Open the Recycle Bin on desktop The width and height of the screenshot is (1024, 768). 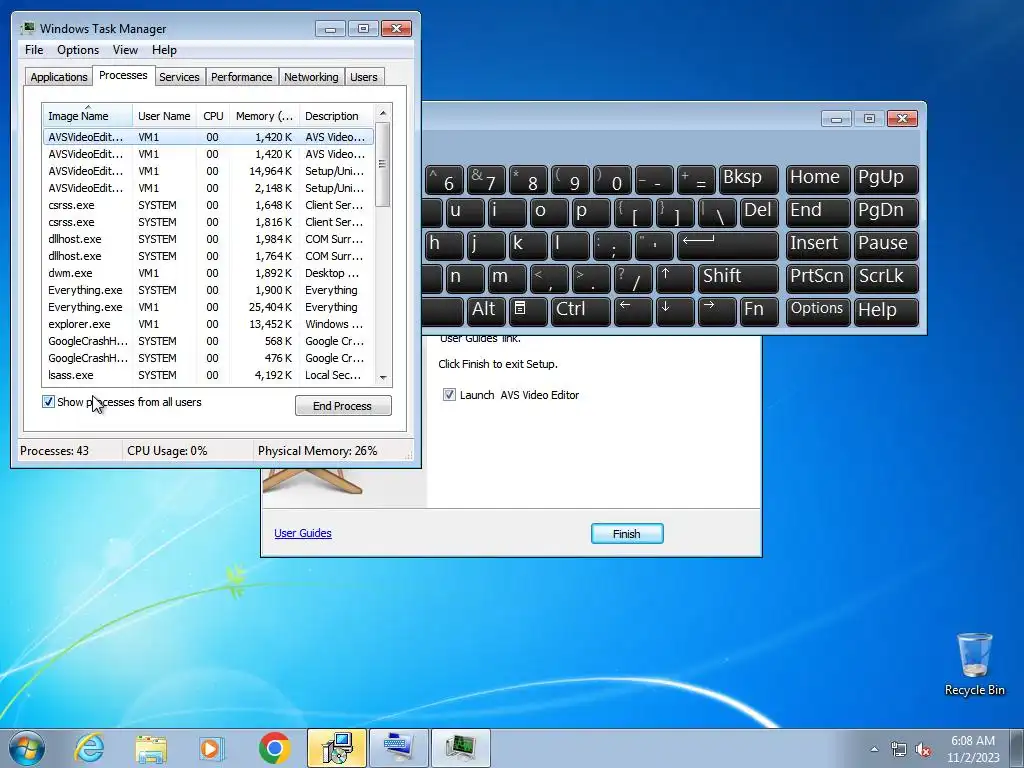click(974, 664)
